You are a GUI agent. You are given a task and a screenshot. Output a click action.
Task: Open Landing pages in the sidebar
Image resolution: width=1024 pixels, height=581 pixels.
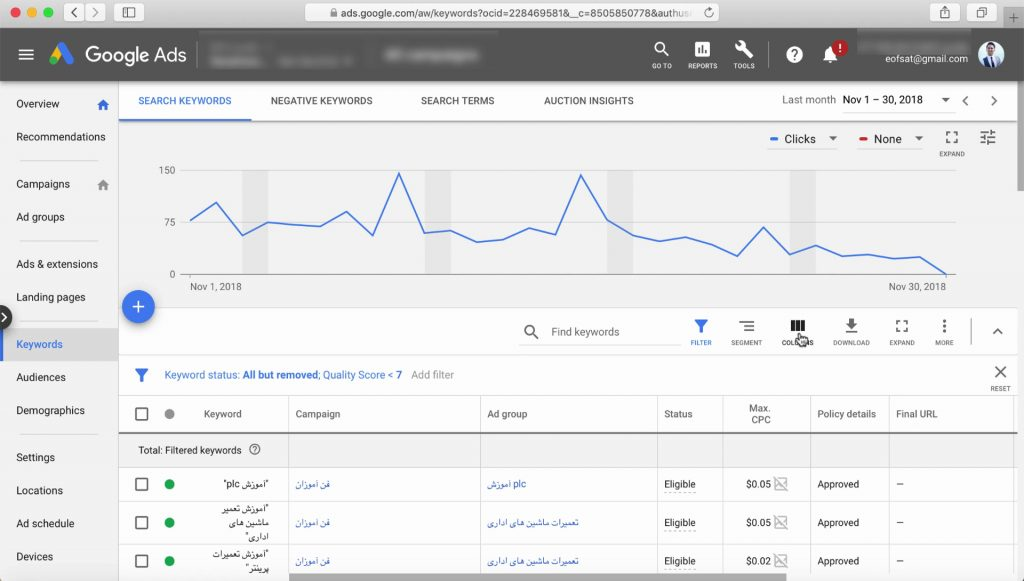pos(51,297)
